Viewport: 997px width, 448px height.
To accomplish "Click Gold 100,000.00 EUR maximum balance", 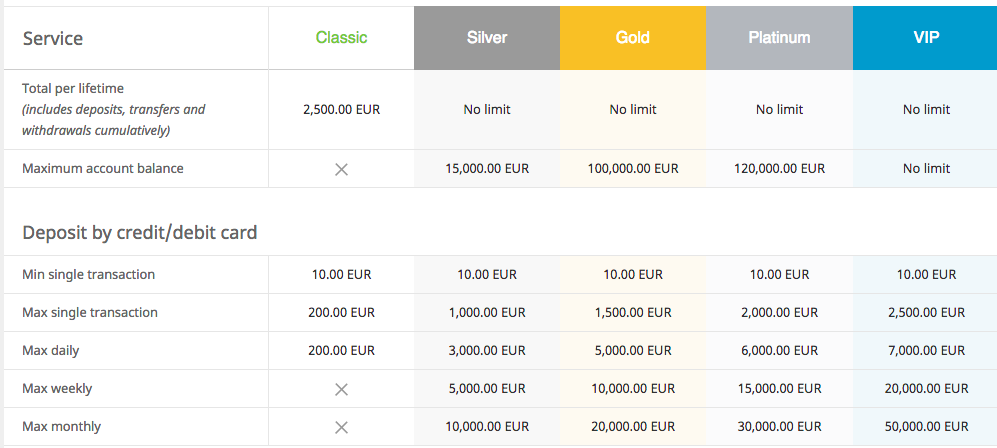I will click(x=633, y=169).
